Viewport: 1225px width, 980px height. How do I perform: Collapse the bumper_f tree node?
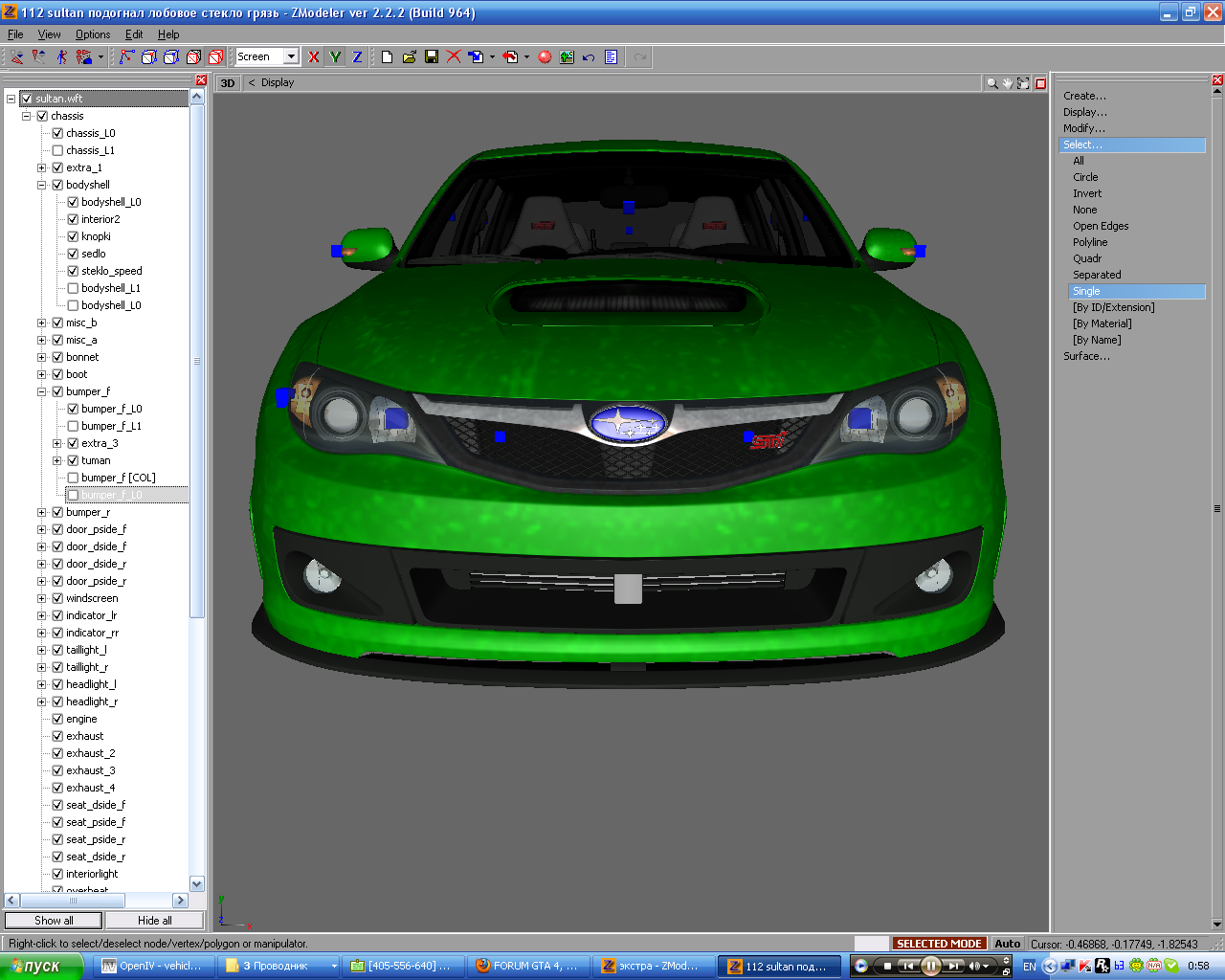(42, 391)
